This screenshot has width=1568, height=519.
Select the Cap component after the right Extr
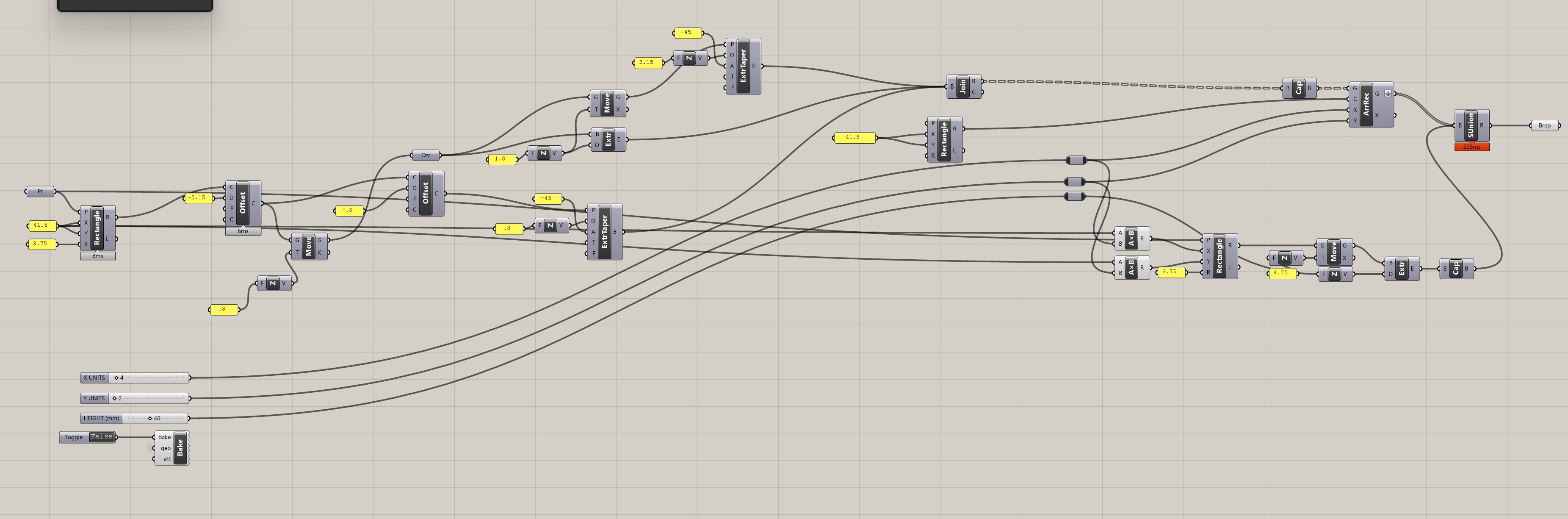point(1456,269)
